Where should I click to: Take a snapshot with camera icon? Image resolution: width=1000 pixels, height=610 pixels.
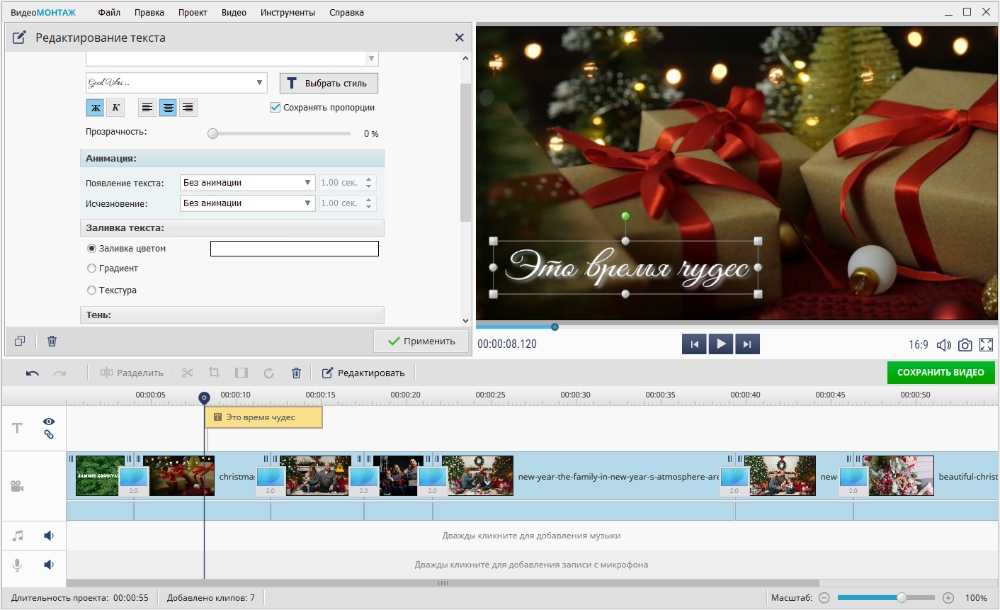click(965, 345)
